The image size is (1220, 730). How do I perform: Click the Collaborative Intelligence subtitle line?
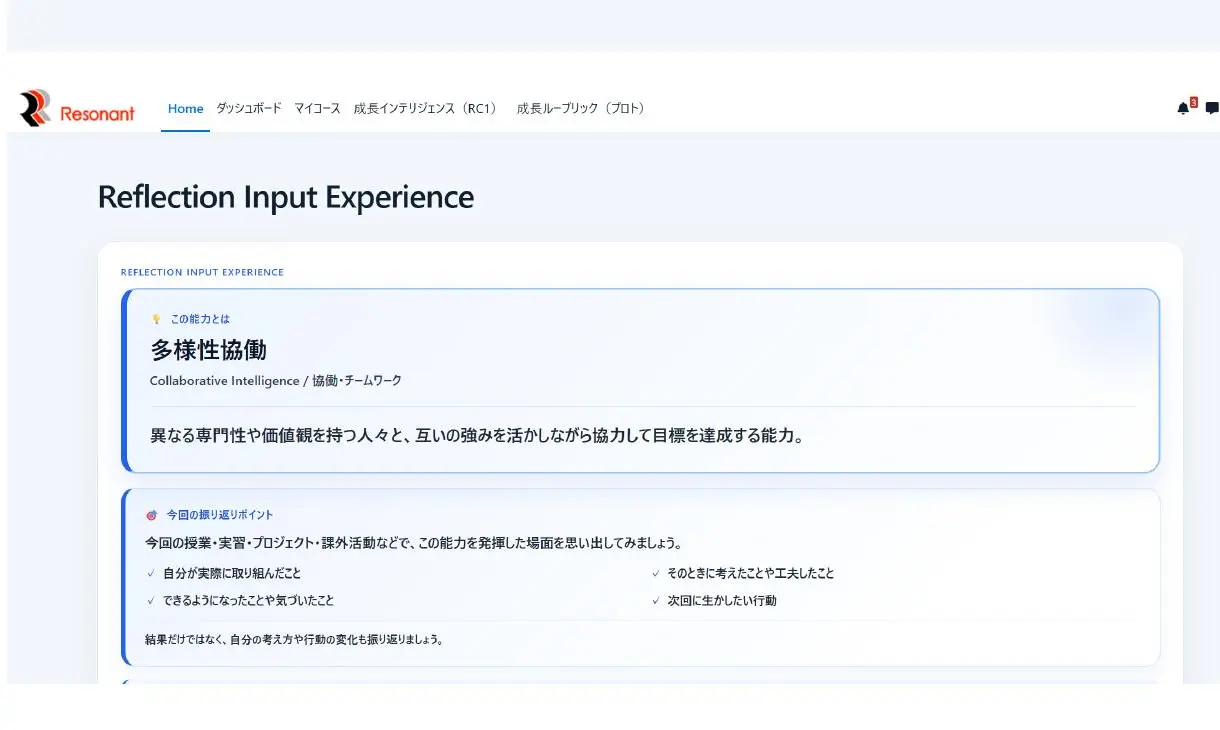pyautogui.click(x=276, y=381)
